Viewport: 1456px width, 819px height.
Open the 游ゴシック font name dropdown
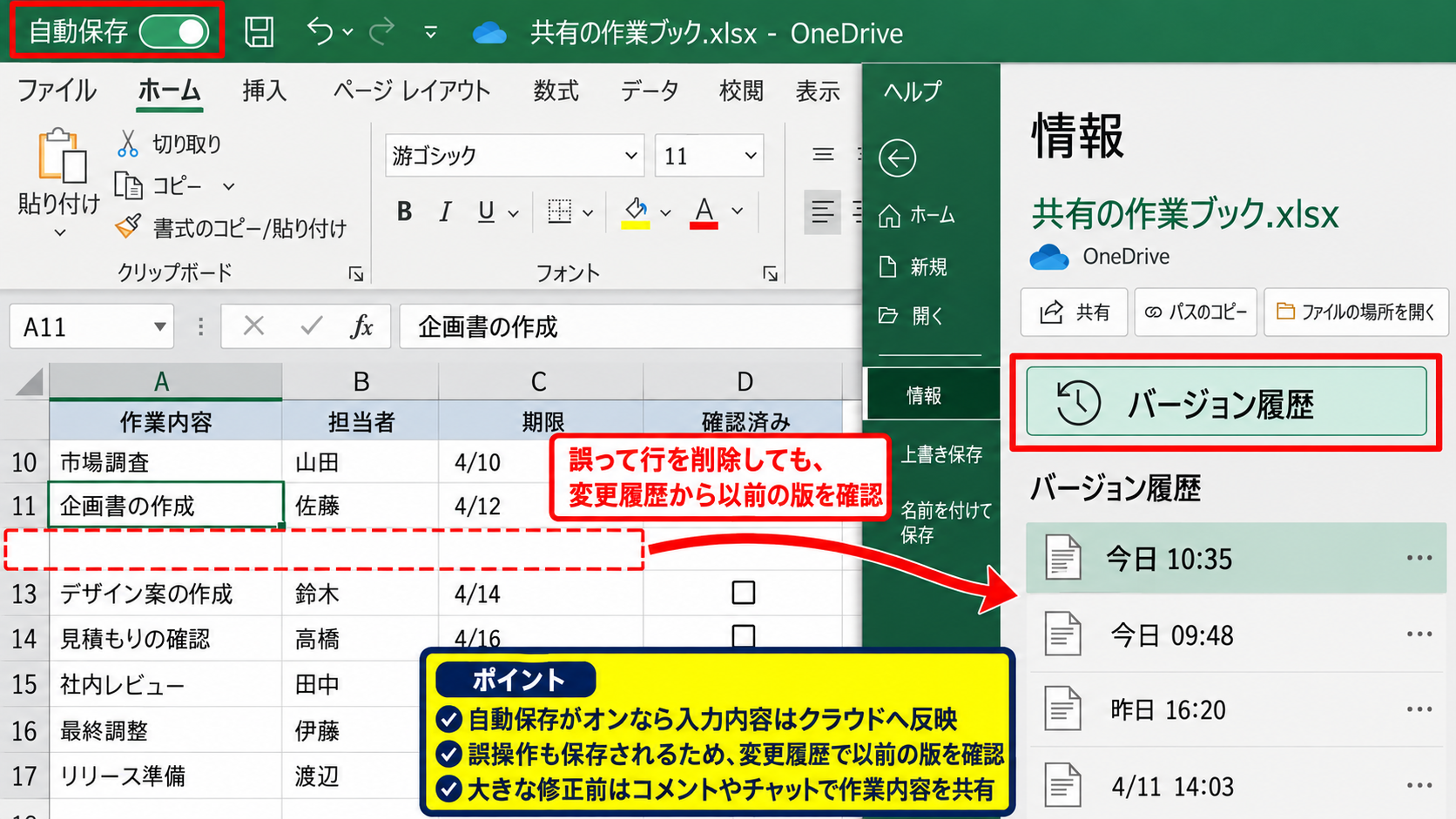pyautogui.click(x=631, y=156)
